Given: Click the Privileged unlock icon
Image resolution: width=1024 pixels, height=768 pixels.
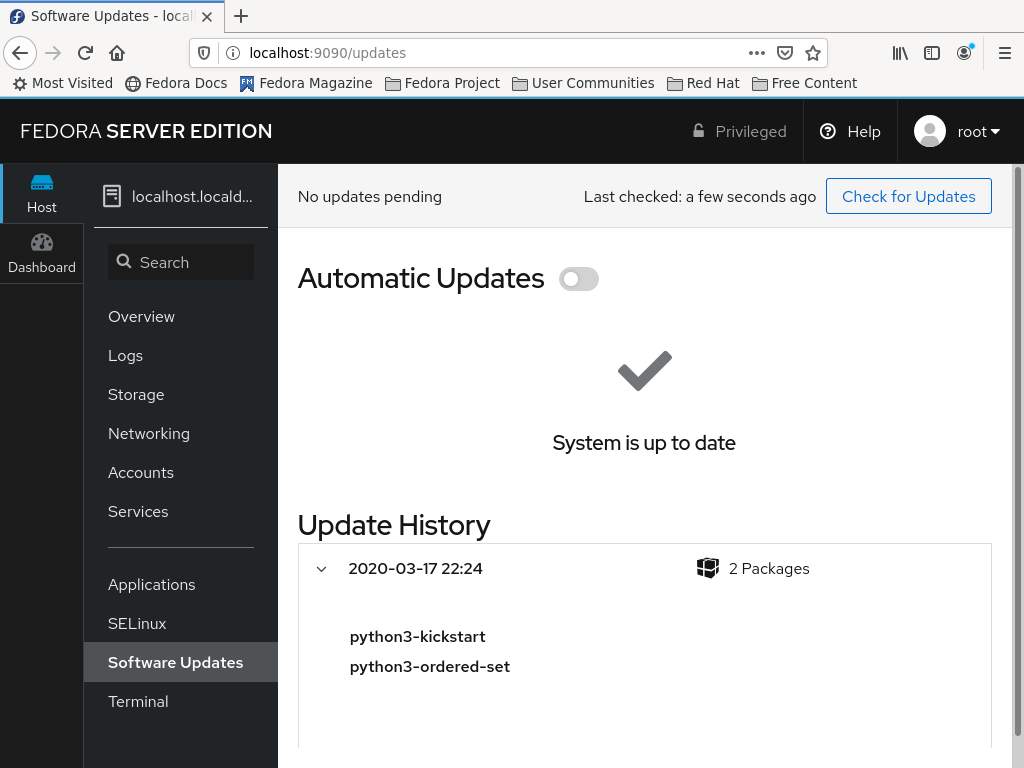Looking at the screenshot, I should 698,131.
